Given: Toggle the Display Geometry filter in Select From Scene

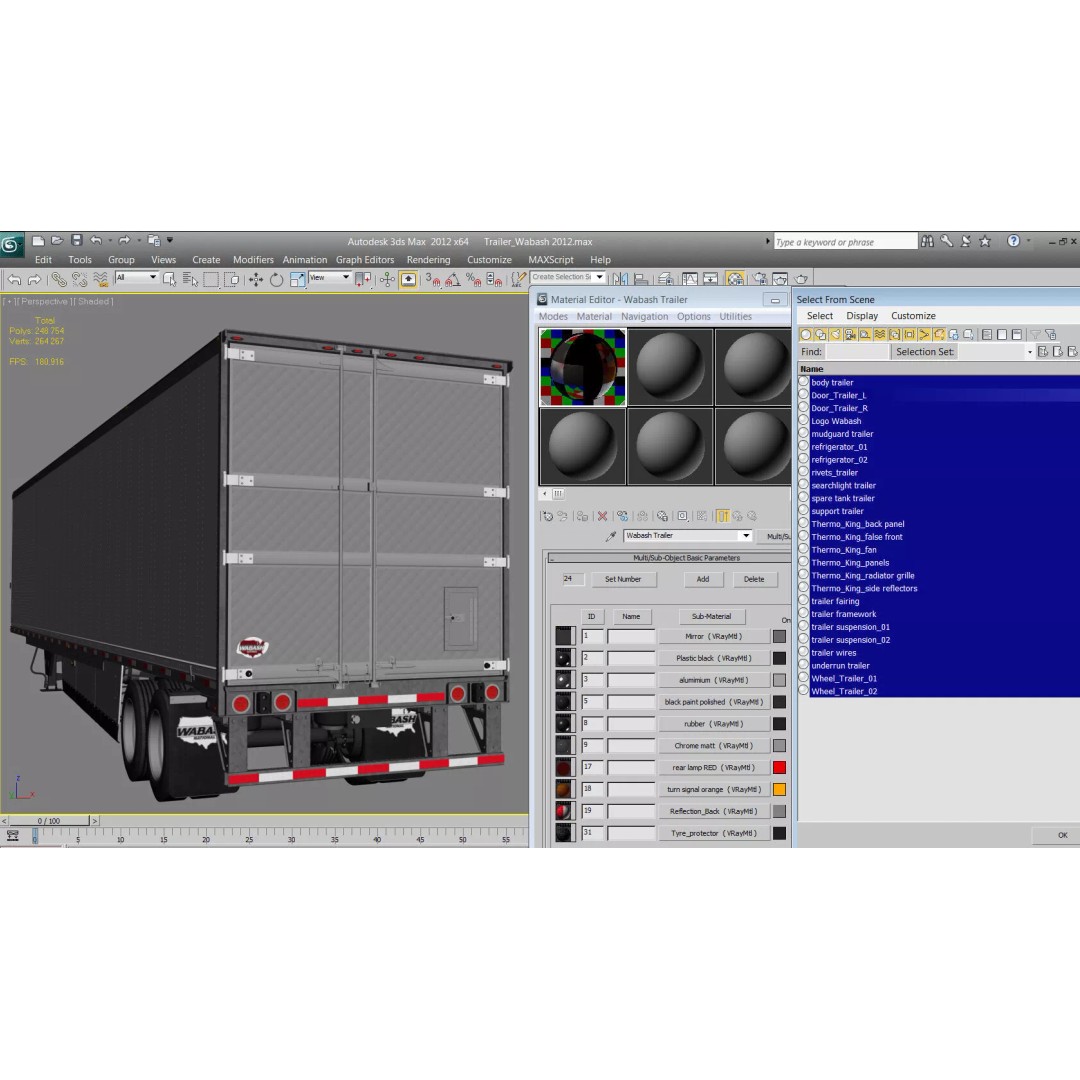Looking at the screenshot, I should [x=805, y=335].
